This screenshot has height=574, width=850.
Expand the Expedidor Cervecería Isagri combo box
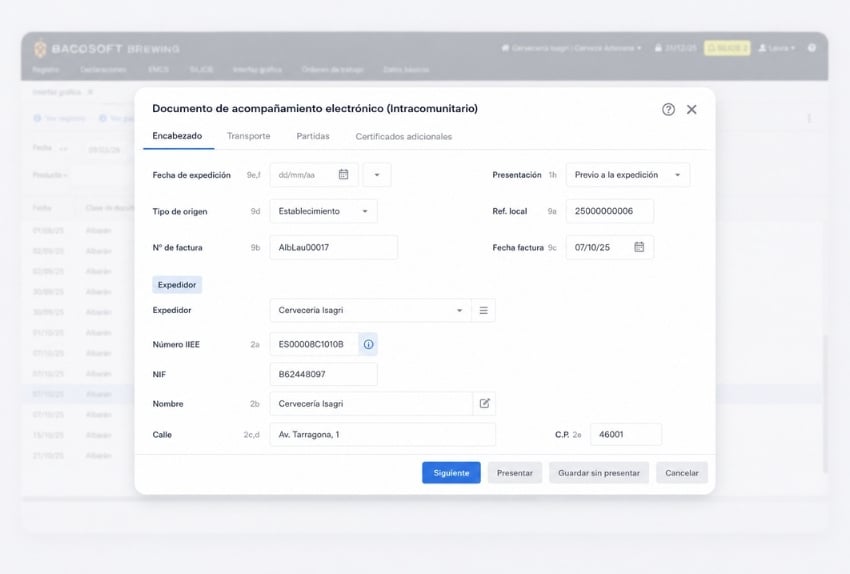point(371,311)
